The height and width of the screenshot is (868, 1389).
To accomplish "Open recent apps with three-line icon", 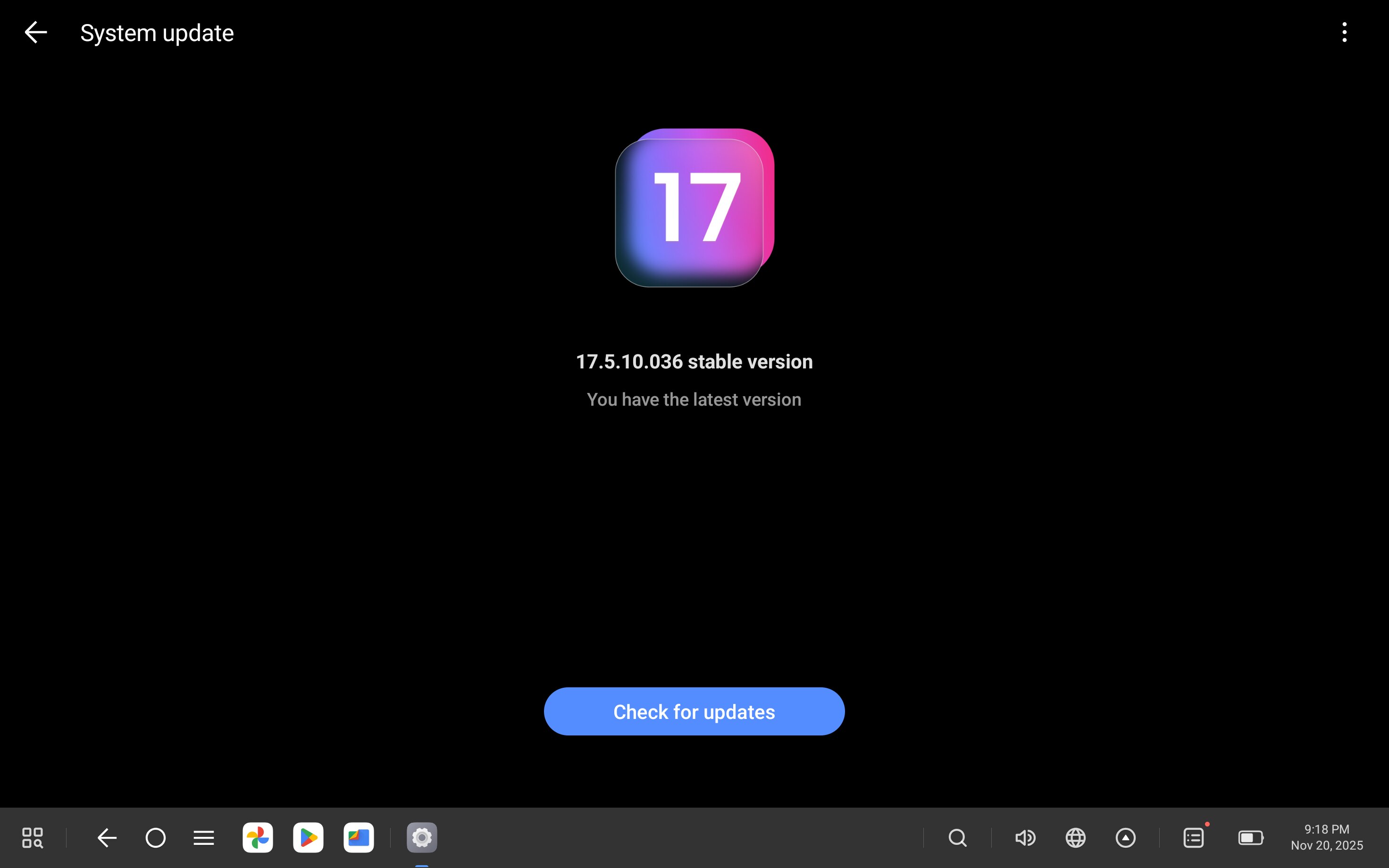I will (x=204, y=838).
